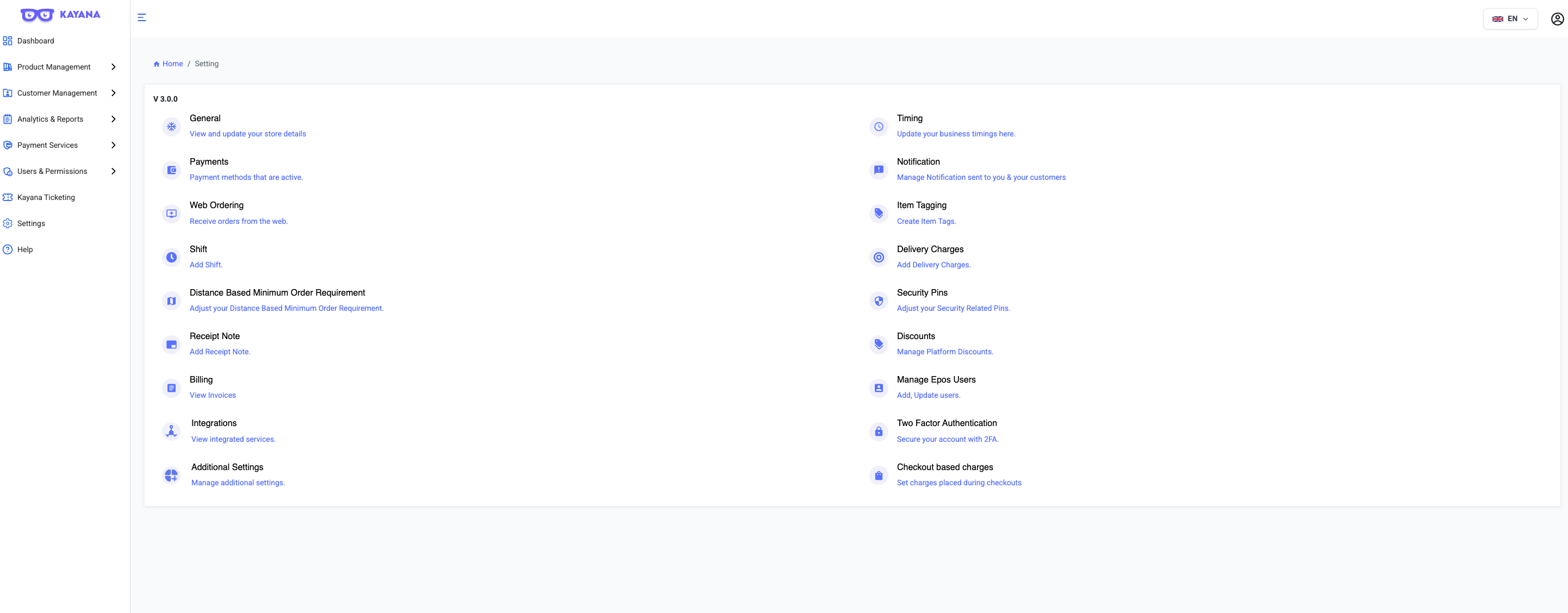The image size is (1568, 613).
Task: Click the Web Ordering monitor icon
Action: [172, 214]
